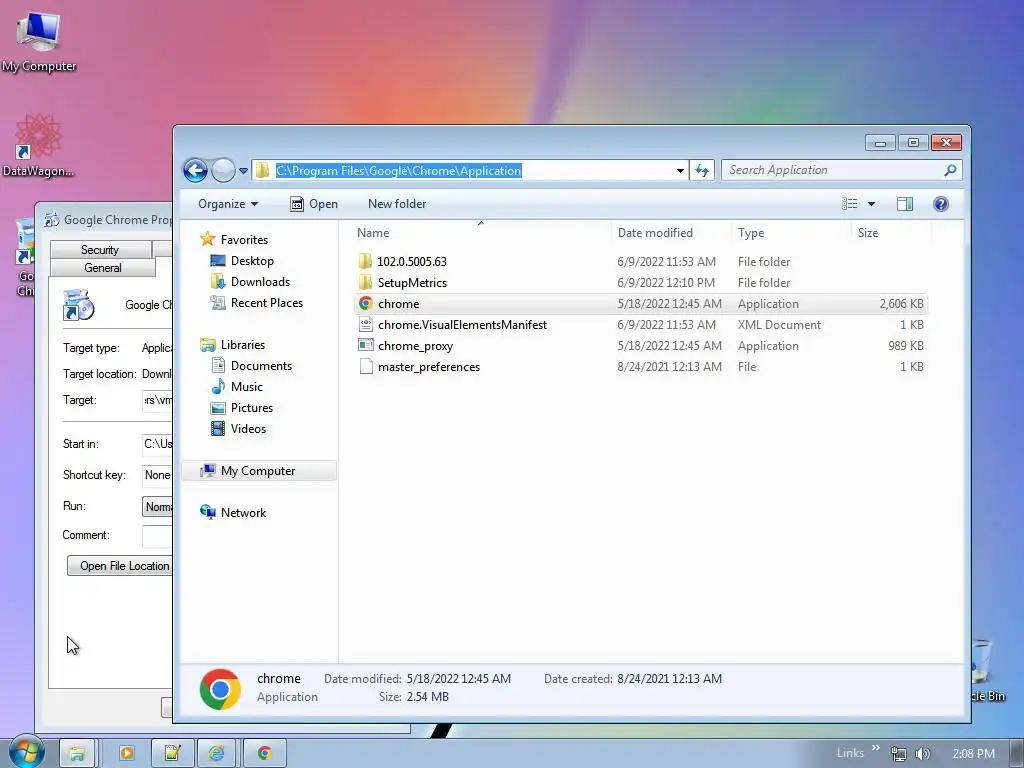Select the 102.0.5005.63 folder icon
Viewport: 1024px width, 768px height.
click(365, 261)
